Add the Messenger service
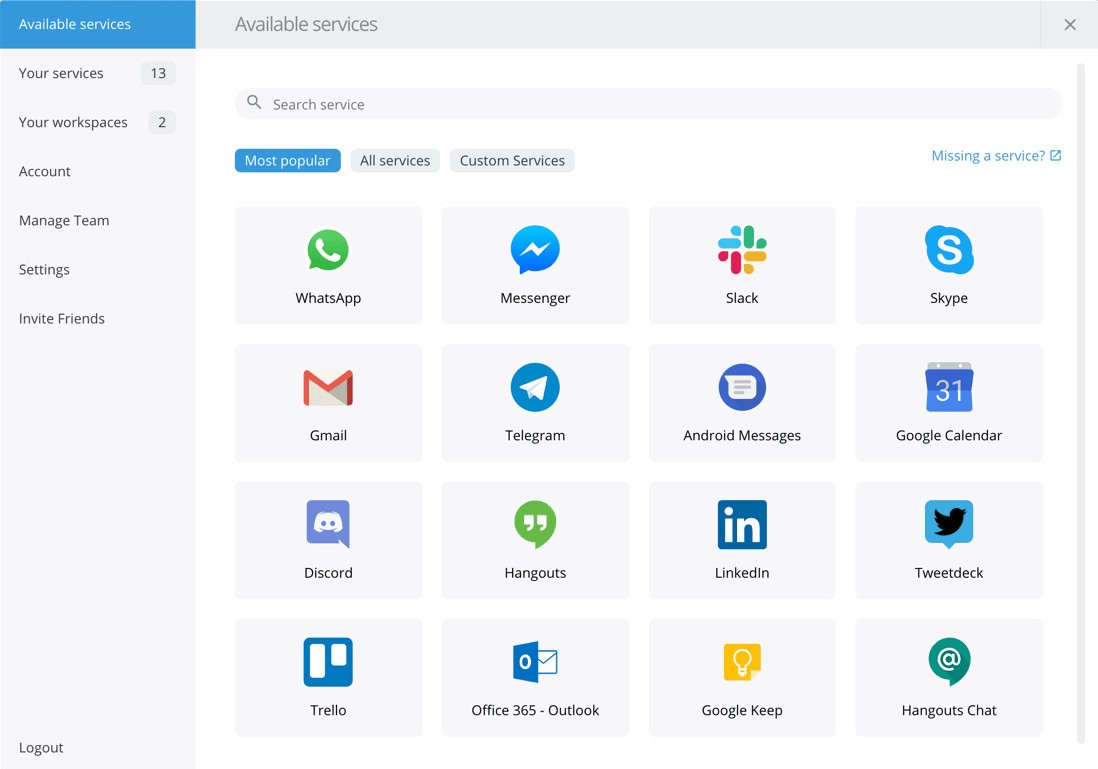This screenshot has height=769, width=1098. 535,265
